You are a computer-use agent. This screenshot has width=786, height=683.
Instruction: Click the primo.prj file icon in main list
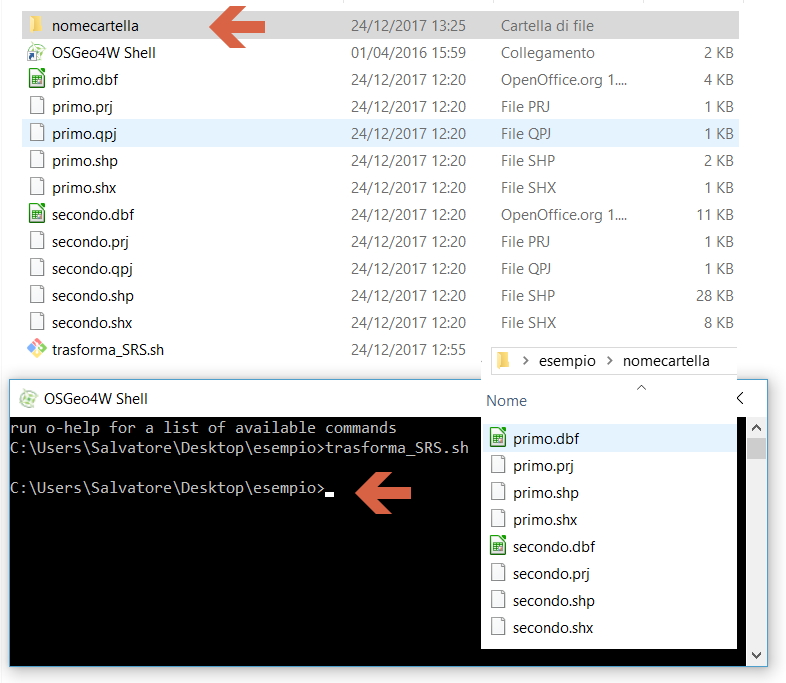(x=36, y=106)
